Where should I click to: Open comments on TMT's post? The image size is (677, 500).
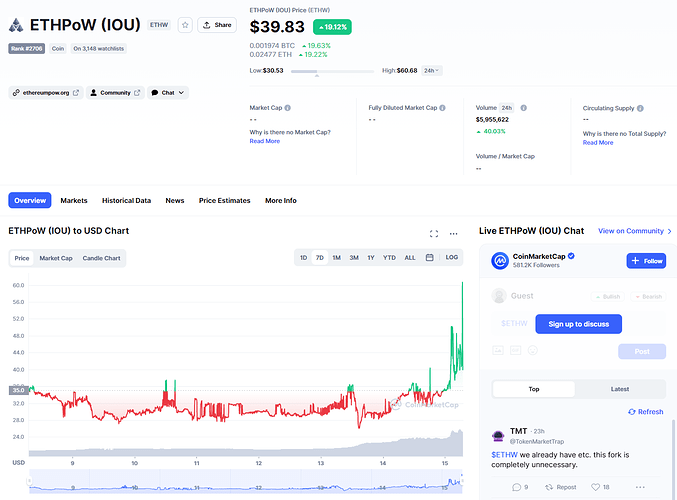pos(520,487)
